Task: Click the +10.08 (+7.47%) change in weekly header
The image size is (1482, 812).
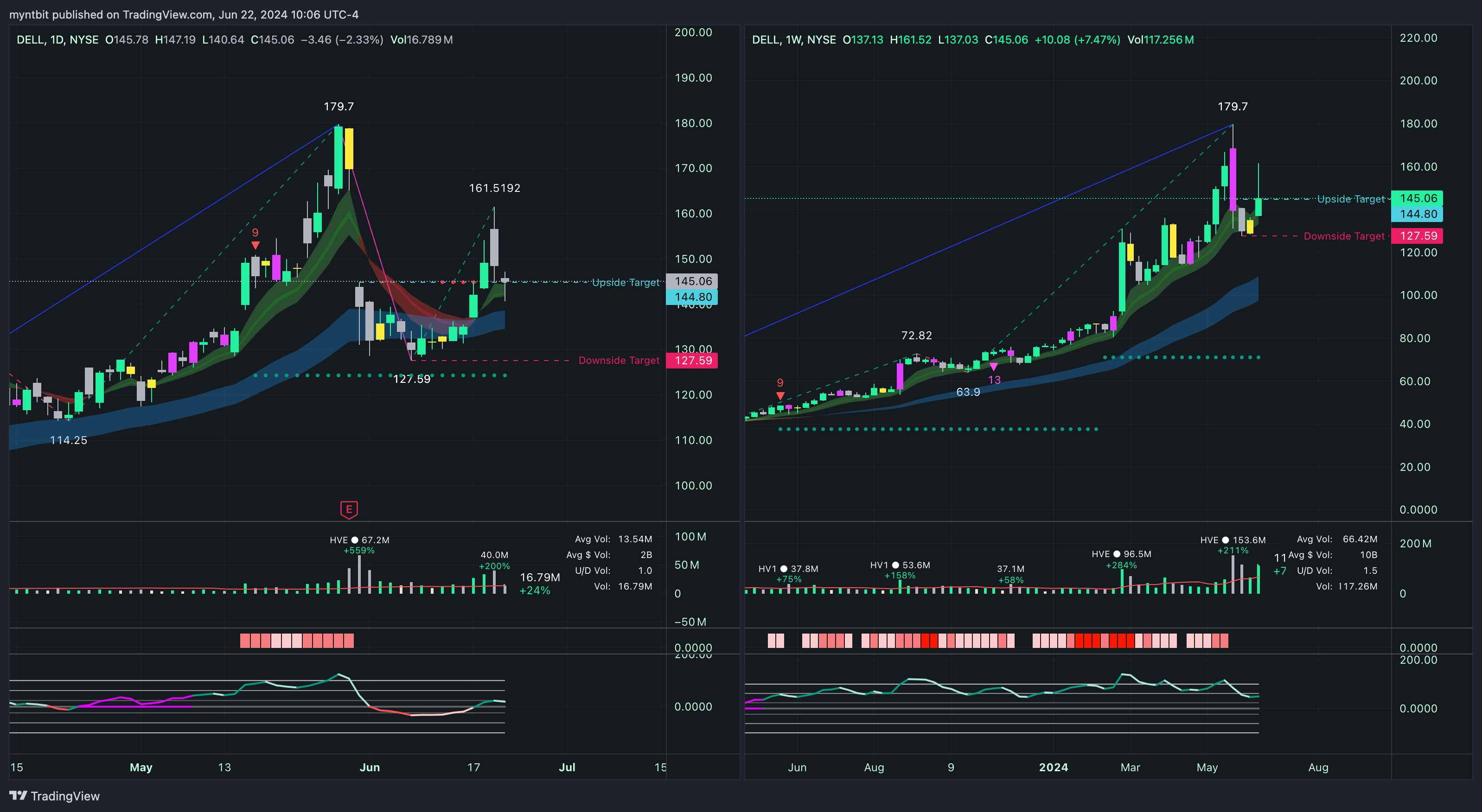Action: (x=1078, y=40)
